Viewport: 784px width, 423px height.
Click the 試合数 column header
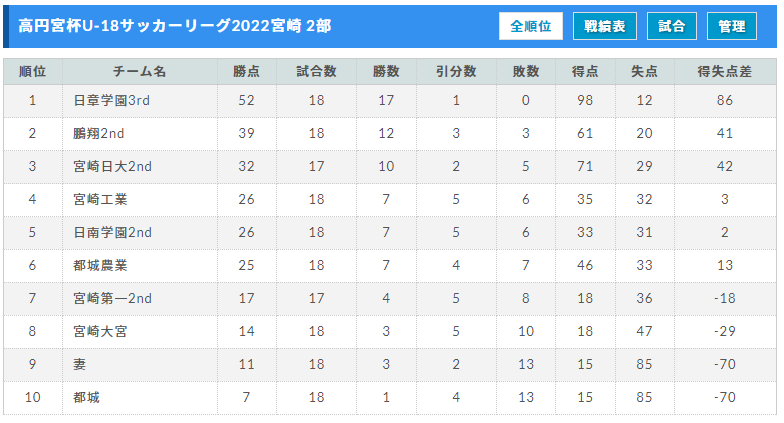point(316,72)
